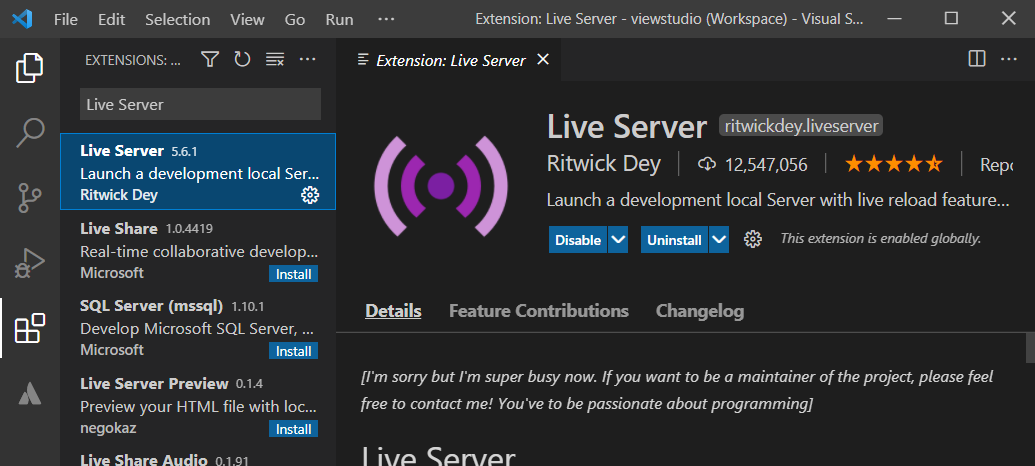Expand the Uninstall dropdown arrow
The width and height of the screenshot is (1035, 466).
pyautogui.click(x=719, y=240)
